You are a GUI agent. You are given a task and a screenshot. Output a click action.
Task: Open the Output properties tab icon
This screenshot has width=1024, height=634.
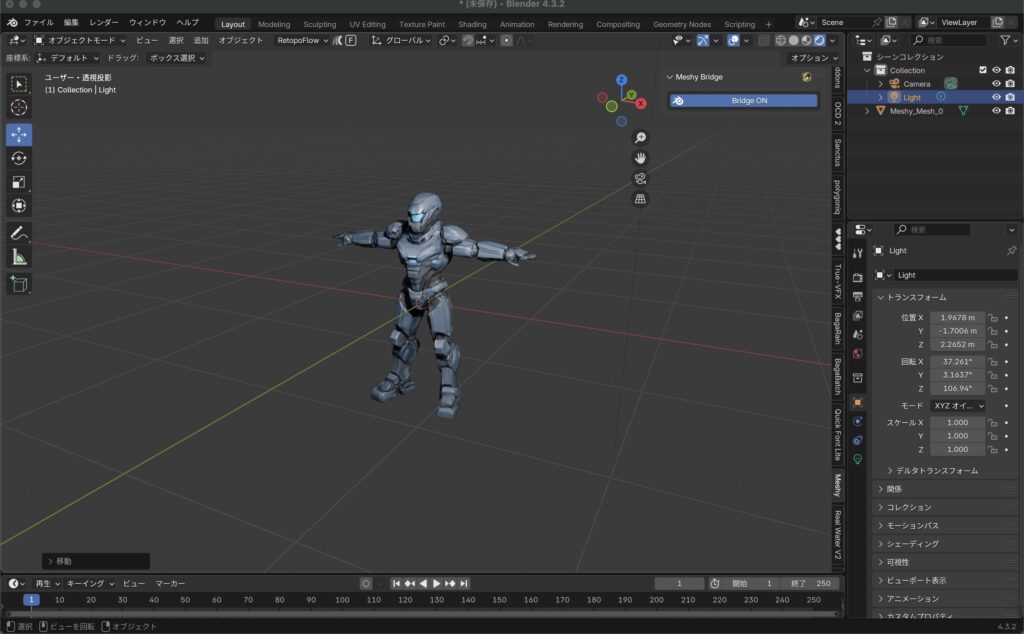(857, 296)
